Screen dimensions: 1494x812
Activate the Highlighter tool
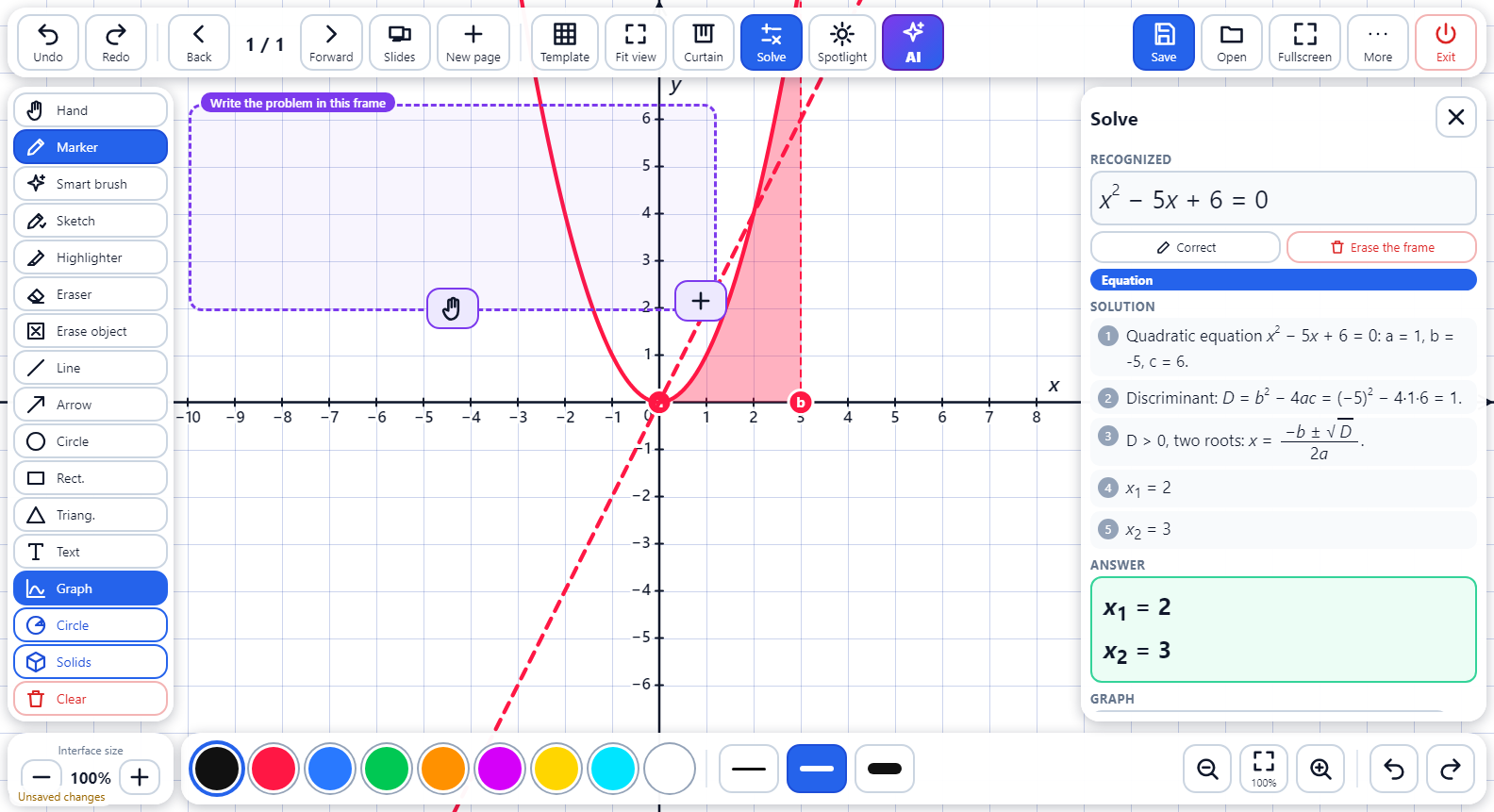pyautogui.click(x=91, y=257)
